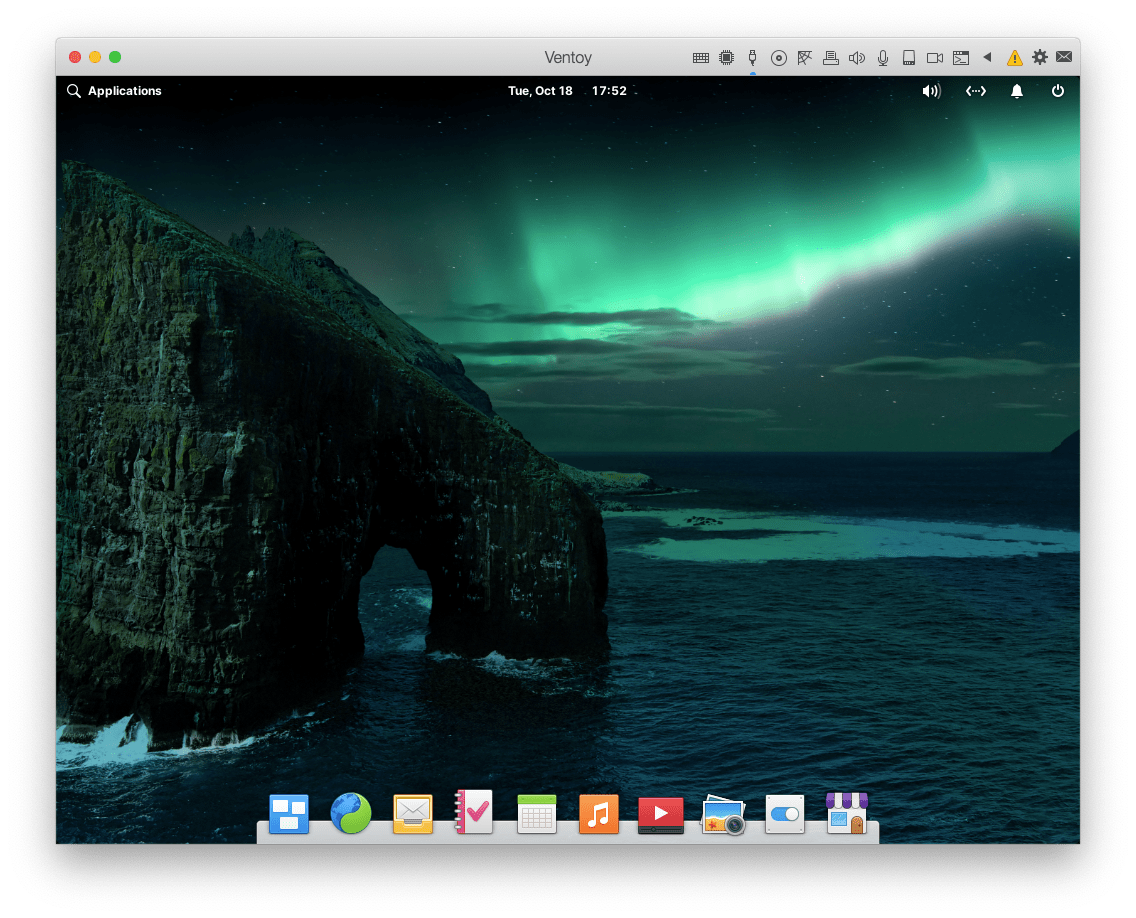Open VM configuration gear in titlebar
The width and height of the screenshot is (1136, 918).
[1040, 58]
